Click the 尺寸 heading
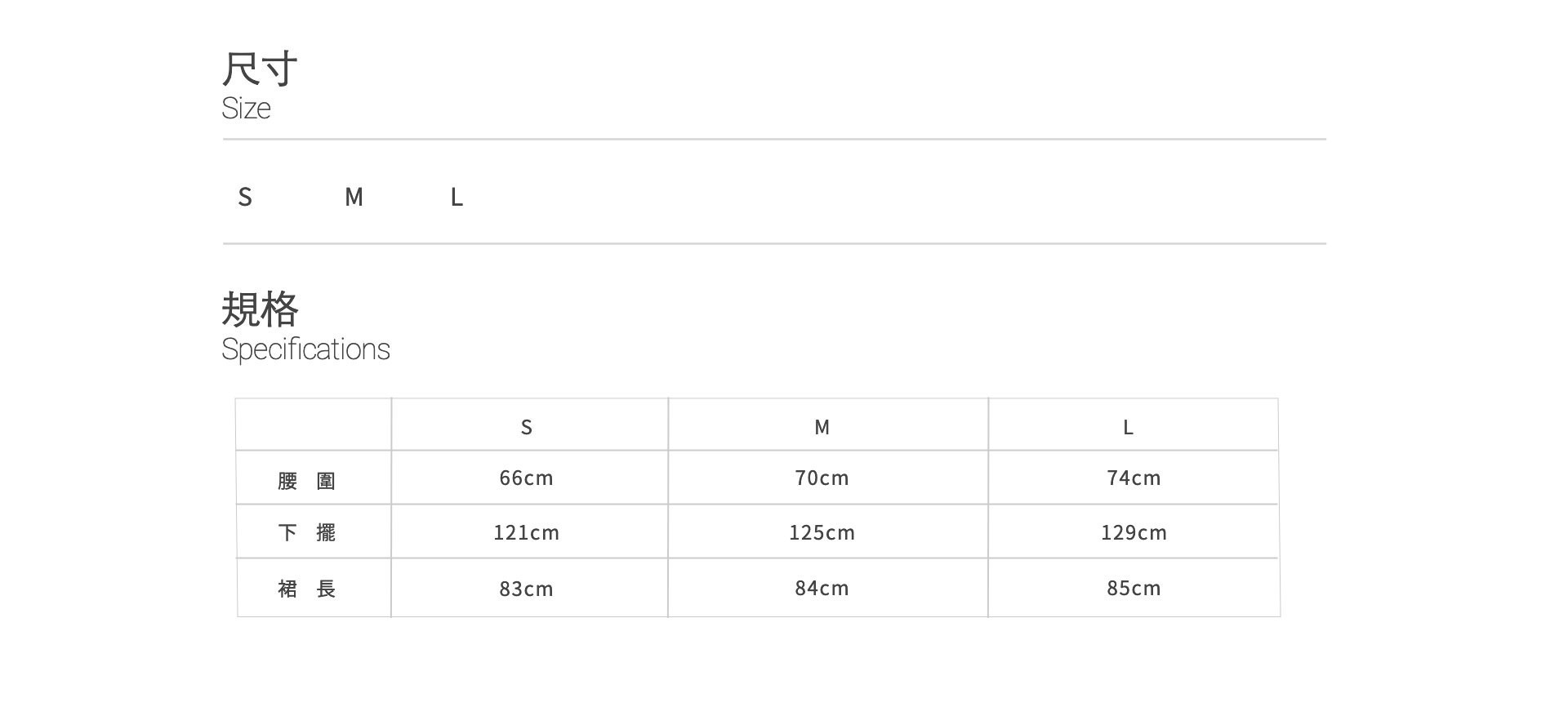This screenshot has height=707, width=1568. [x=260, y=69]
